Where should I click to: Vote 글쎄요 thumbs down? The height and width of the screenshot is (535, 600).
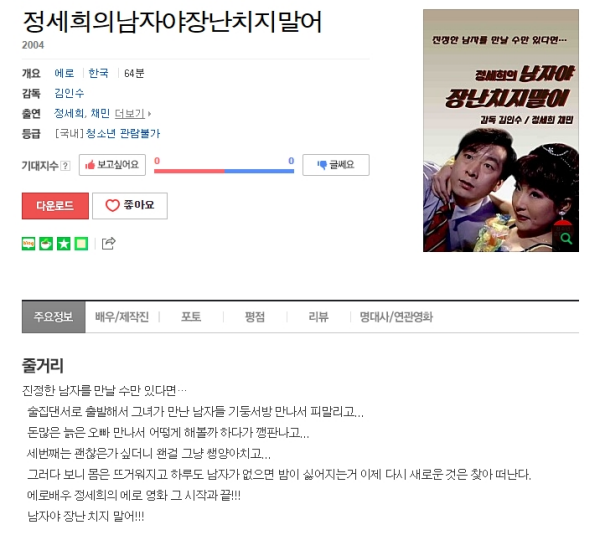336,165
